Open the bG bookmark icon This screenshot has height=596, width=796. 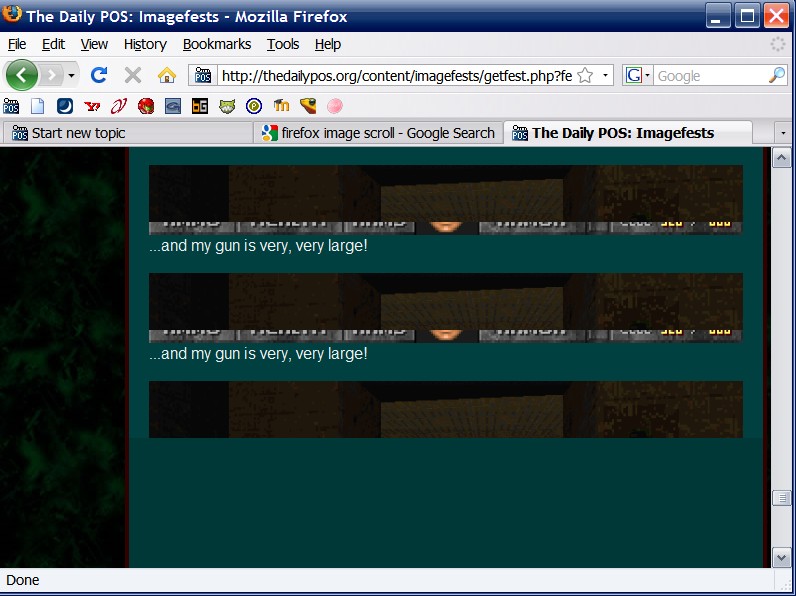point(200,106)
